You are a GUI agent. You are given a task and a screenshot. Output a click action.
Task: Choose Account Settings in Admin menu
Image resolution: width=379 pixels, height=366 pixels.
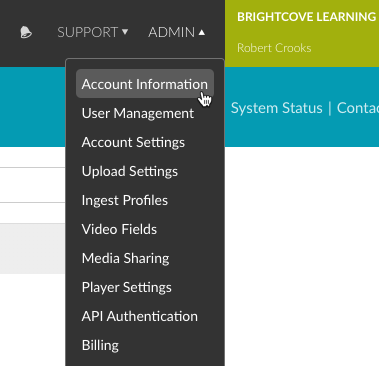(133, 143)
